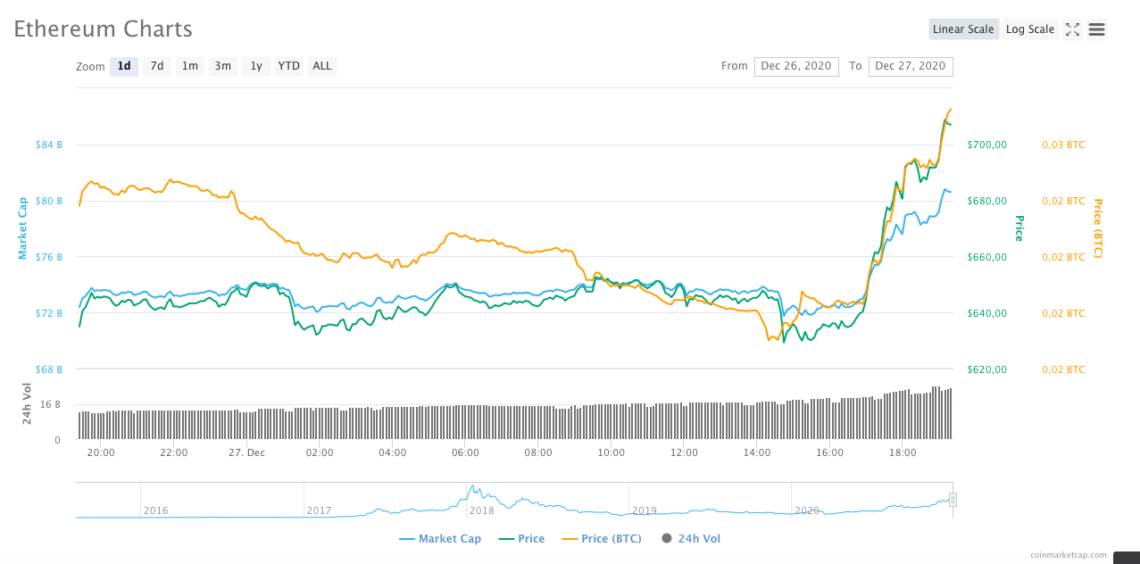Click the From date field
The width and height of the screenshot is (1140, 564).
tap(796, 66)
